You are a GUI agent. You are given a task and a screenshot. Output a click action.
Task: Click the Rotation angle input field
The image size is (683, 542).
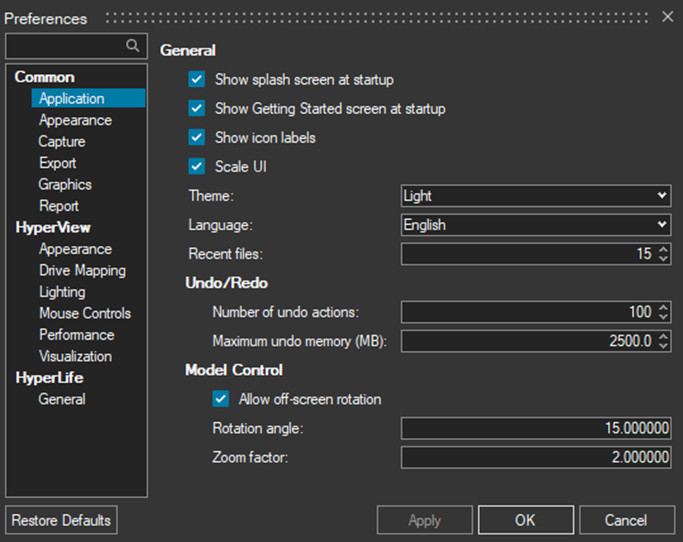pos(535,428)
